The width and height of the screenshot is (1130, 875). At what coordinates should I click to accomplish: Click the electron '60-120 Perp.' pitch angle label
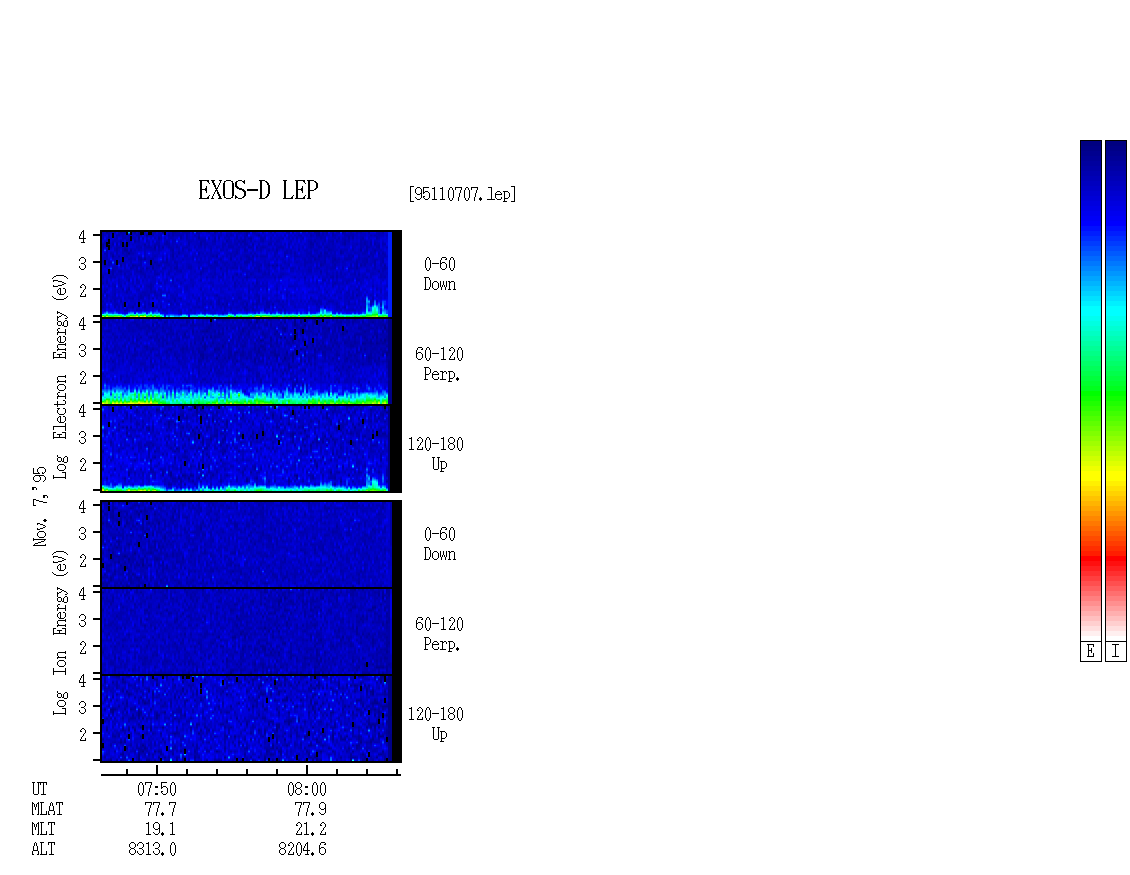click(x=439, y=365)
